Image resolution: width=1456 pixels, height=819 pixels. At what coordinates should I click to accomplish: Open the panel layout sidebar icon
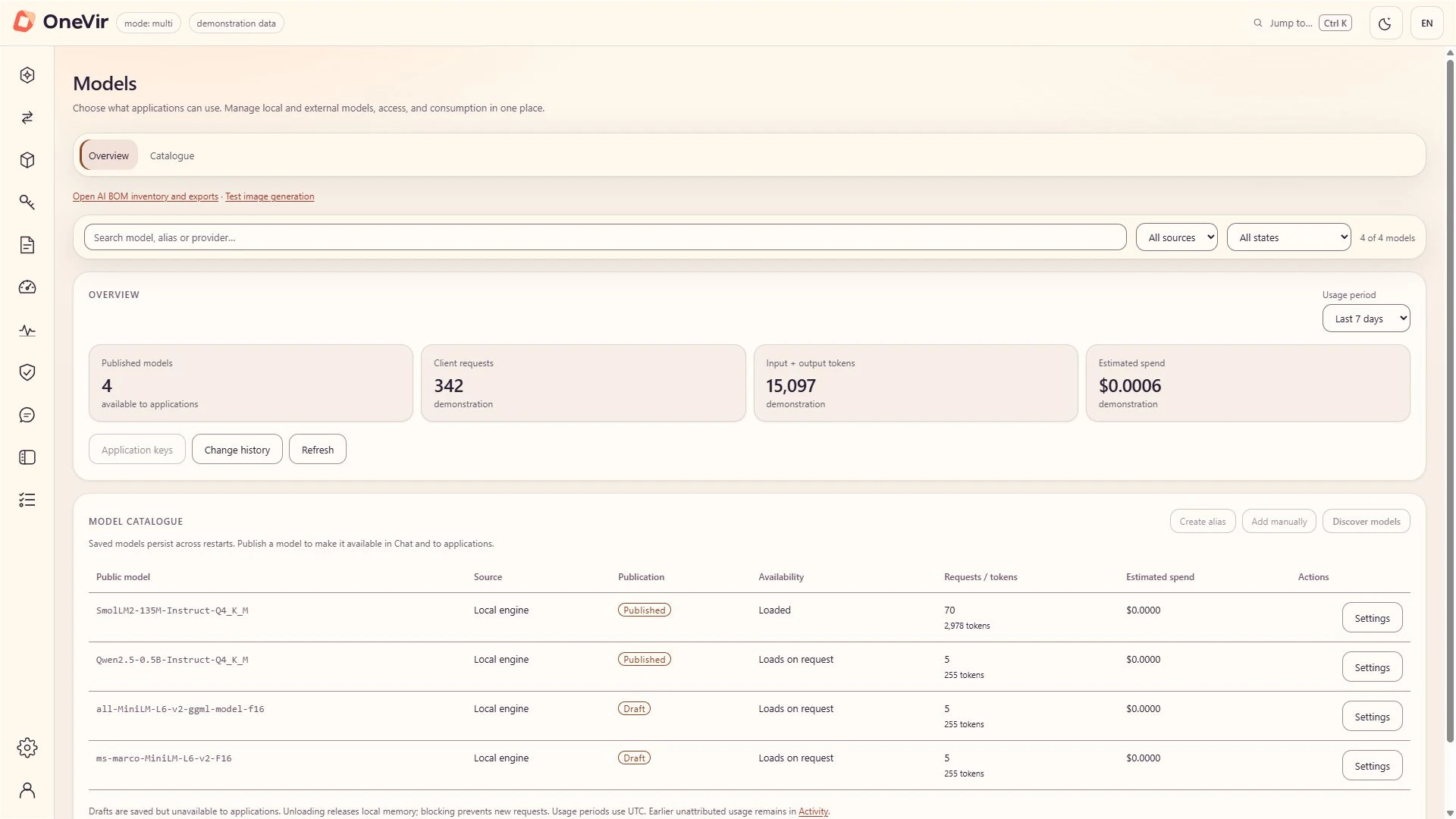click(27, 457)
